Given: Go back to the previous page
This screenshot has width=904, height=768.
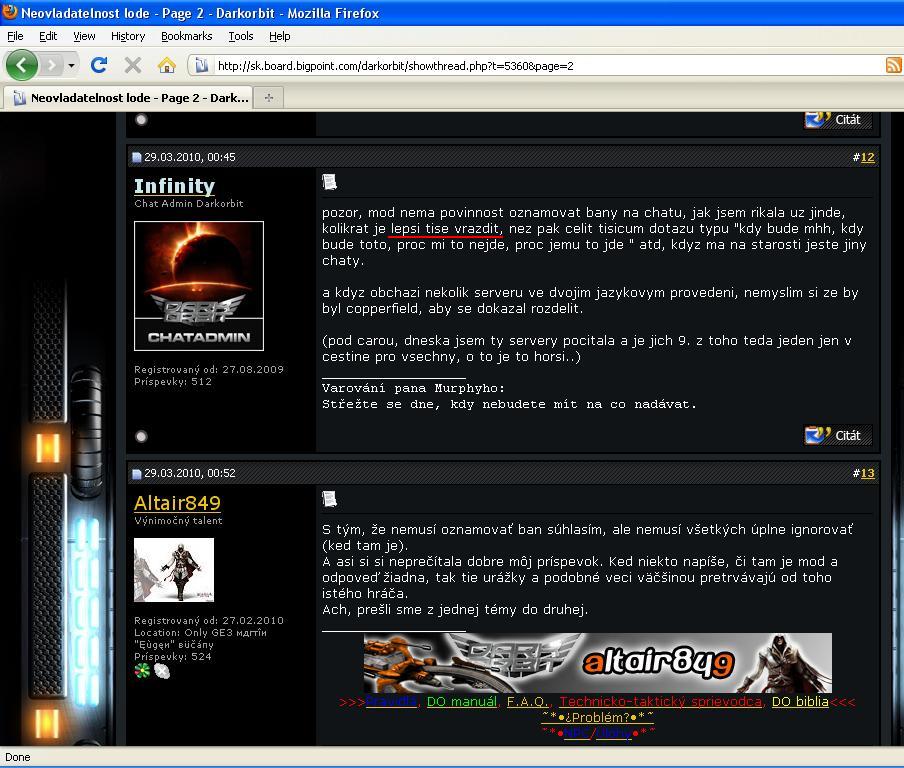Looking at the screenshot, I should coord(22,65).
